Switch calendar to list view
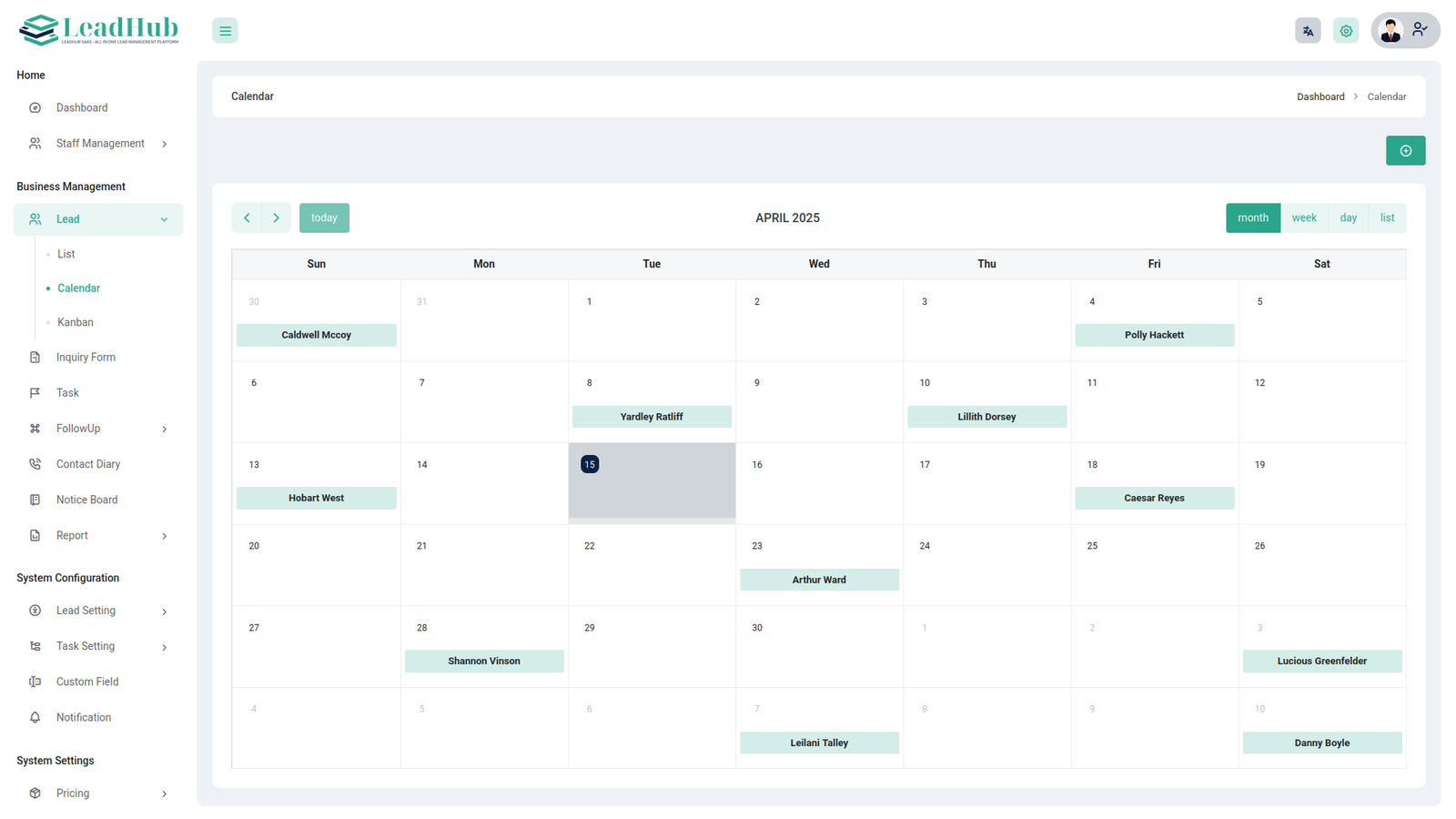The width and height of the screenshot is (1456, 819). tap(1387, 218)
